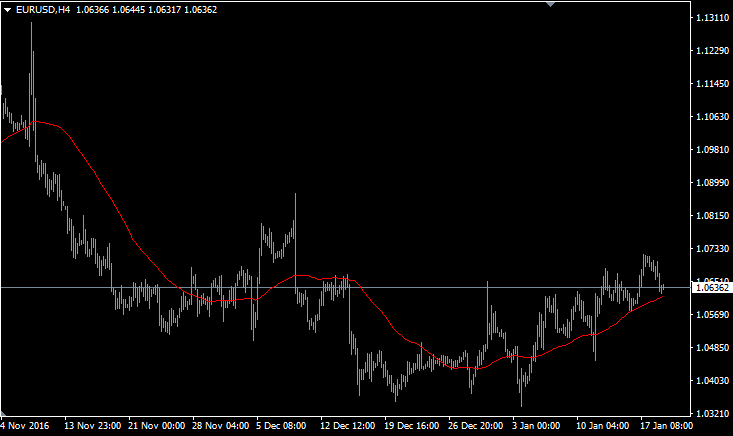
Task: Click price level 1.04850 on scale
Action: (x=712, y=348)
